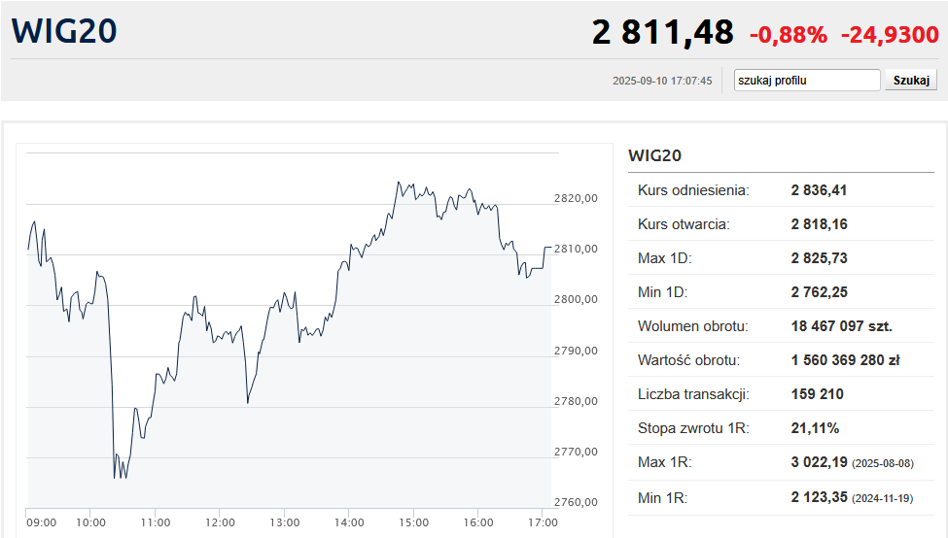Click the WIG20 heading above the statistics table
This screenshot has width=948, height=538.
[x=655, y=156]
